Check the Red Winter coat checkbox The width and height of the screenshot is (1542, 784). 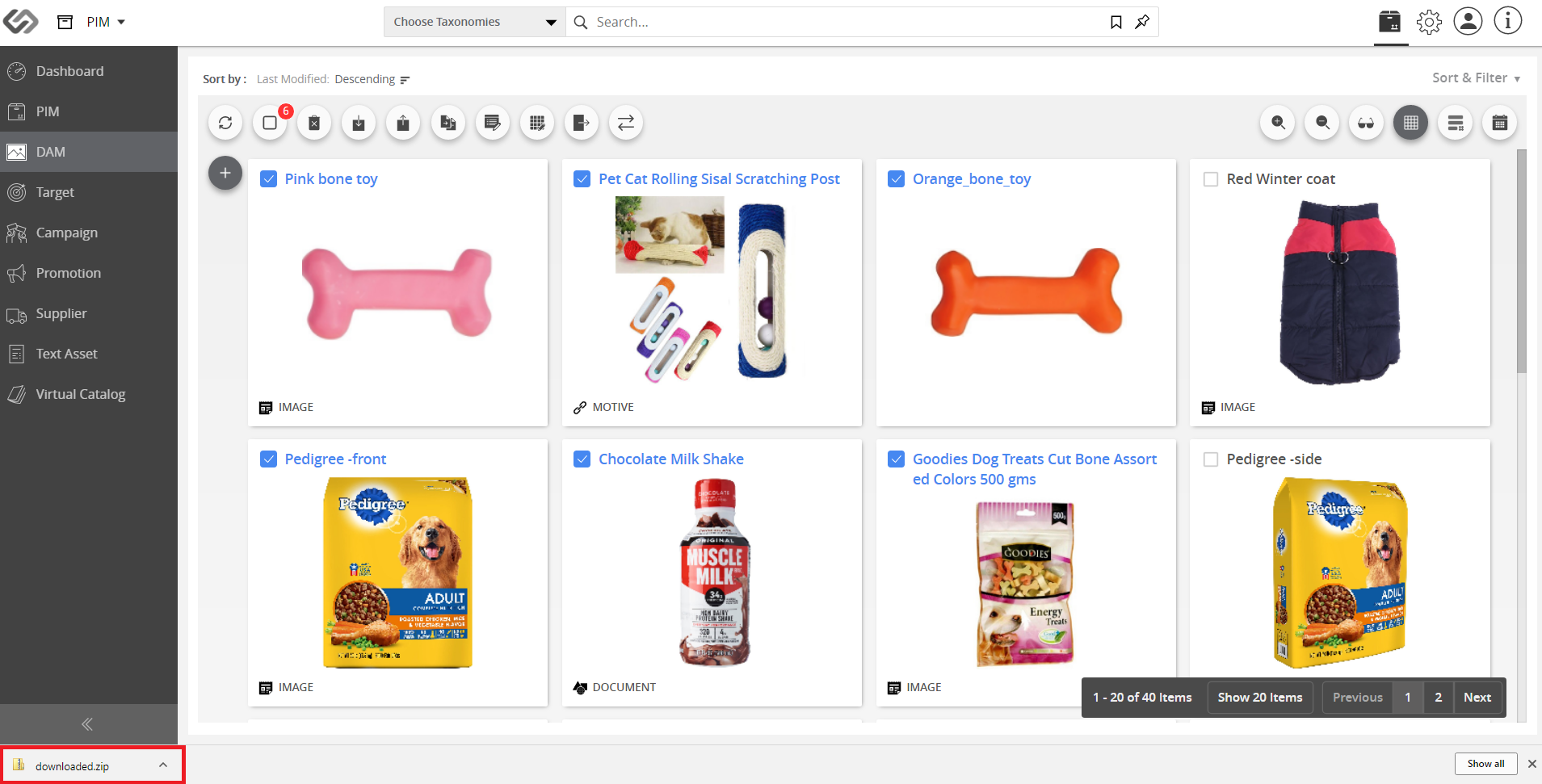coord(1211,179)
